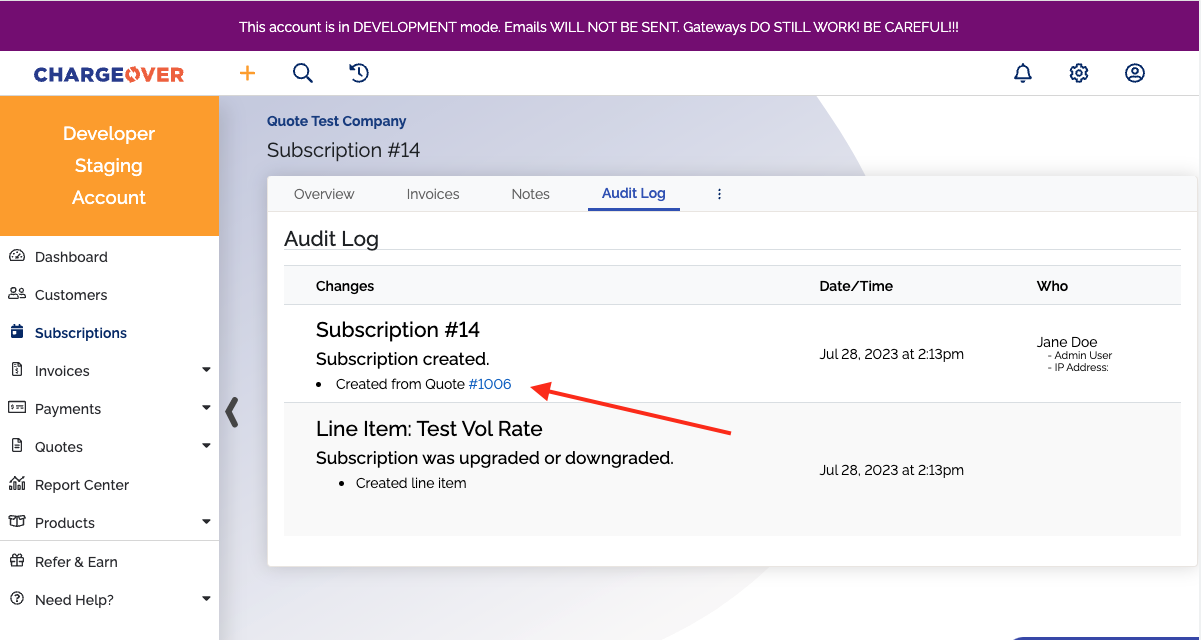Click the Changes column header
This screenshot has width=1201, height=640.
tap(345, 286)
